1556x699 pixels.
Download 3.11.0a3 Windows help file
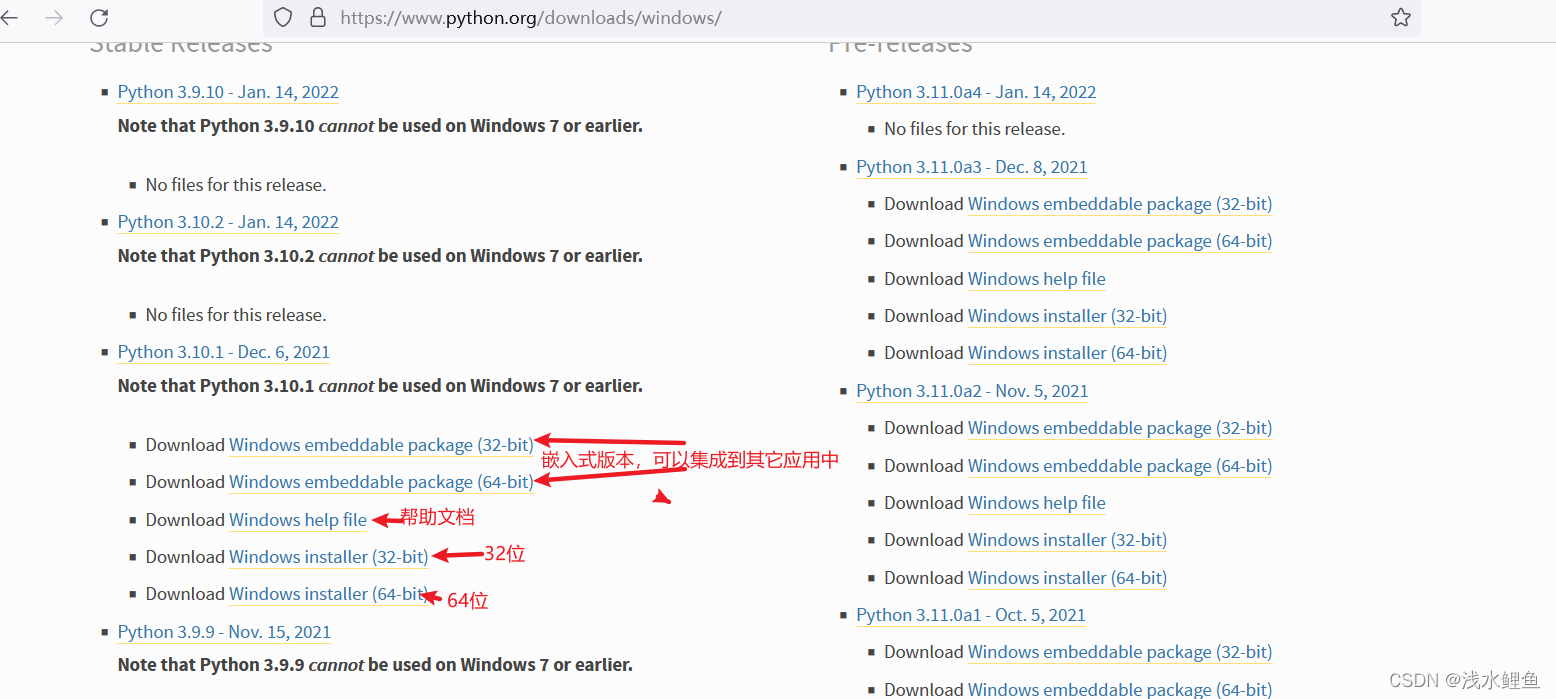click(1037, 279)
